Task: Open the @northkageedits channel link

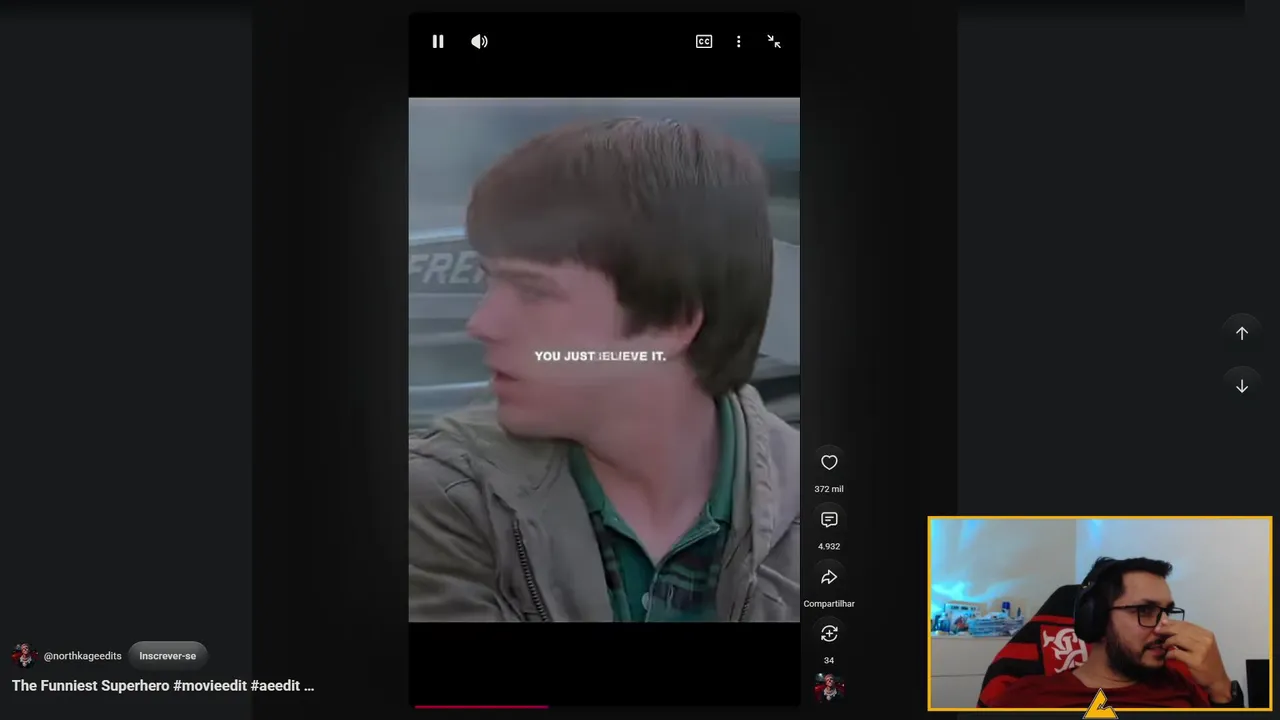Action: coord(83,656)
